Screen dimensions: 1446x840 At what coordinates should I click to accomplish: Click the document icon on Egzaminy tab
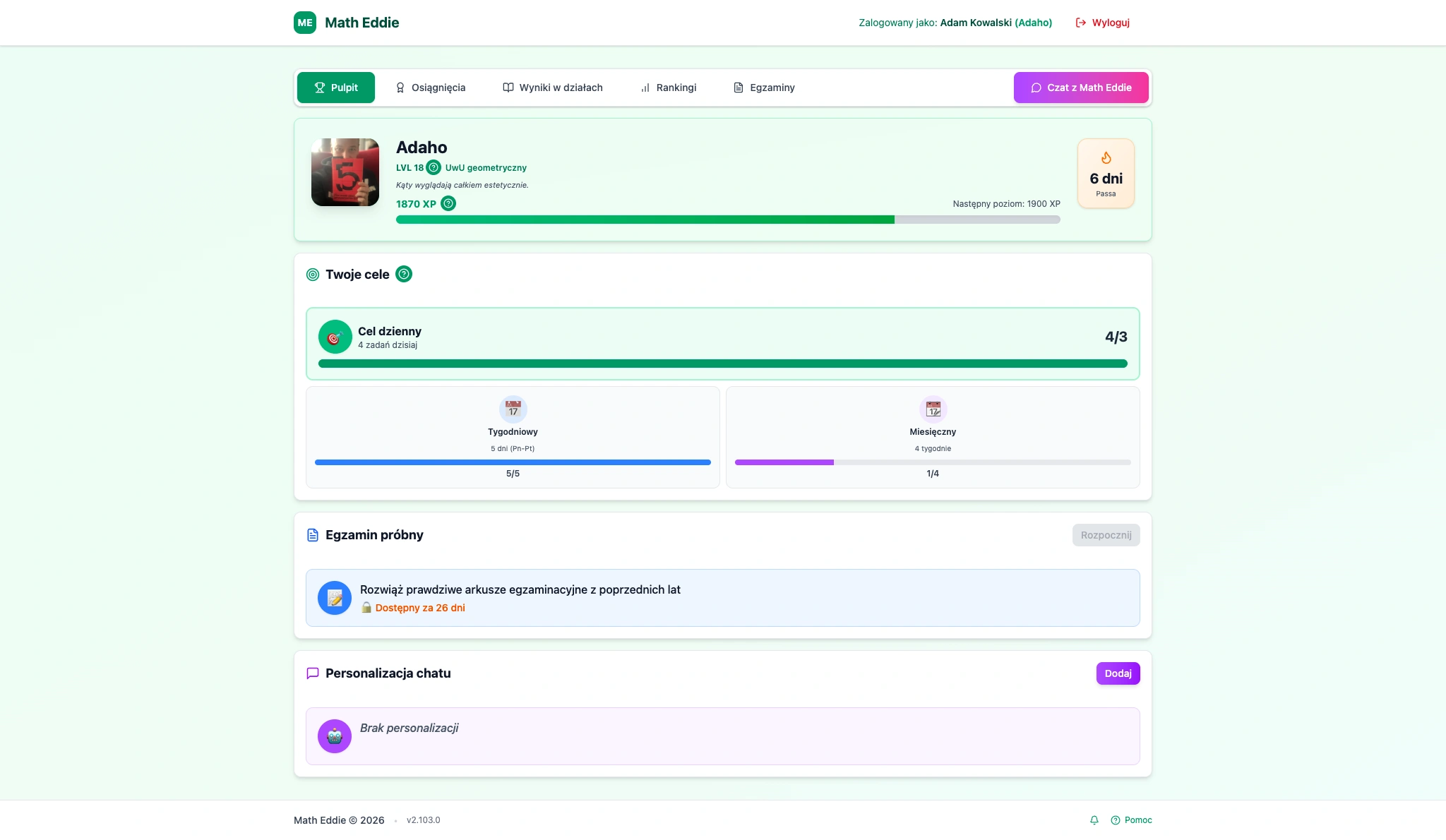(739, 88)
